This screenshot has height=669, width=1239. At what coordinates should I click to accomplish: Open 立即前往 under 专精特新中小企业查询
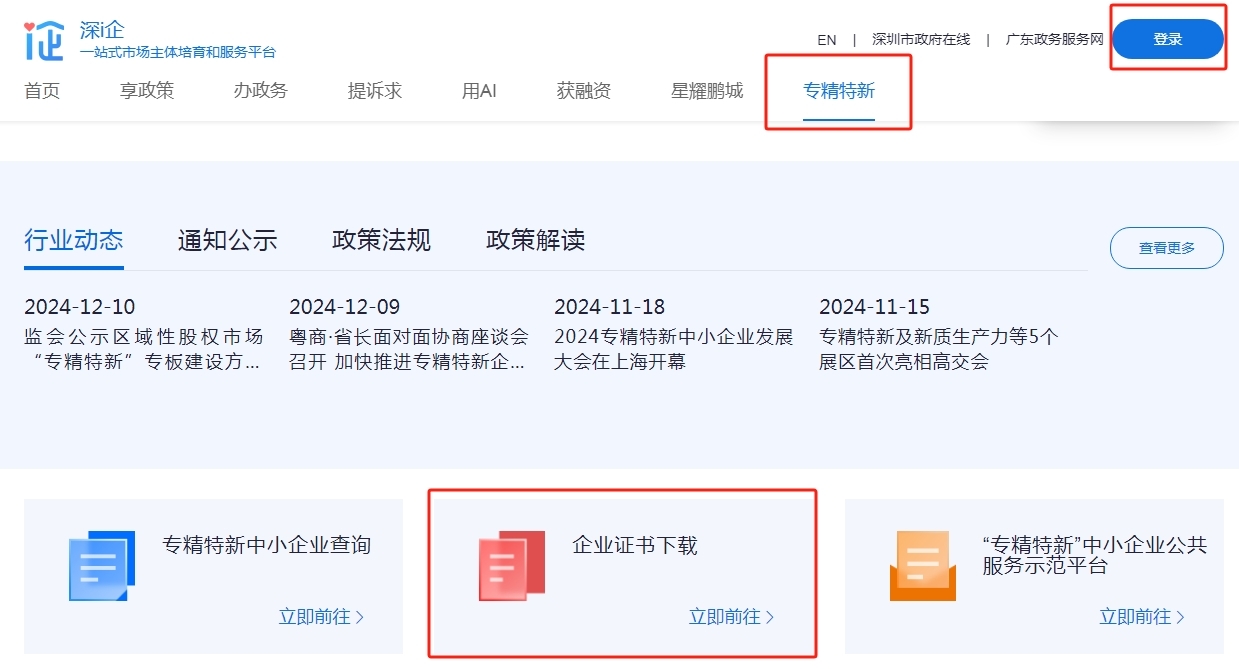pyautogui.click(x=321, y=617)
